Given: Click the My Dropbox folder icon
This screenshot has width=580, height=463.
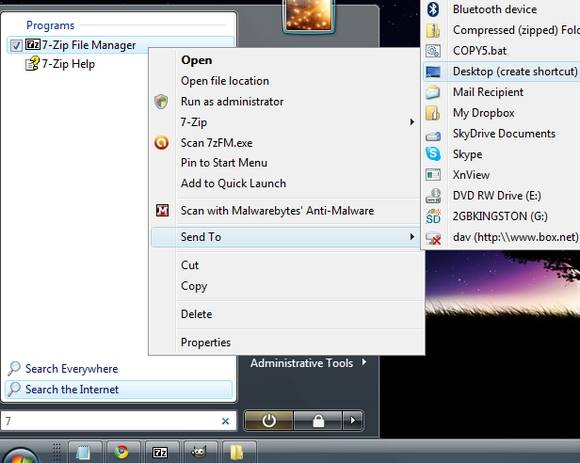Looking at the screenshot, I should pos(432,113).
